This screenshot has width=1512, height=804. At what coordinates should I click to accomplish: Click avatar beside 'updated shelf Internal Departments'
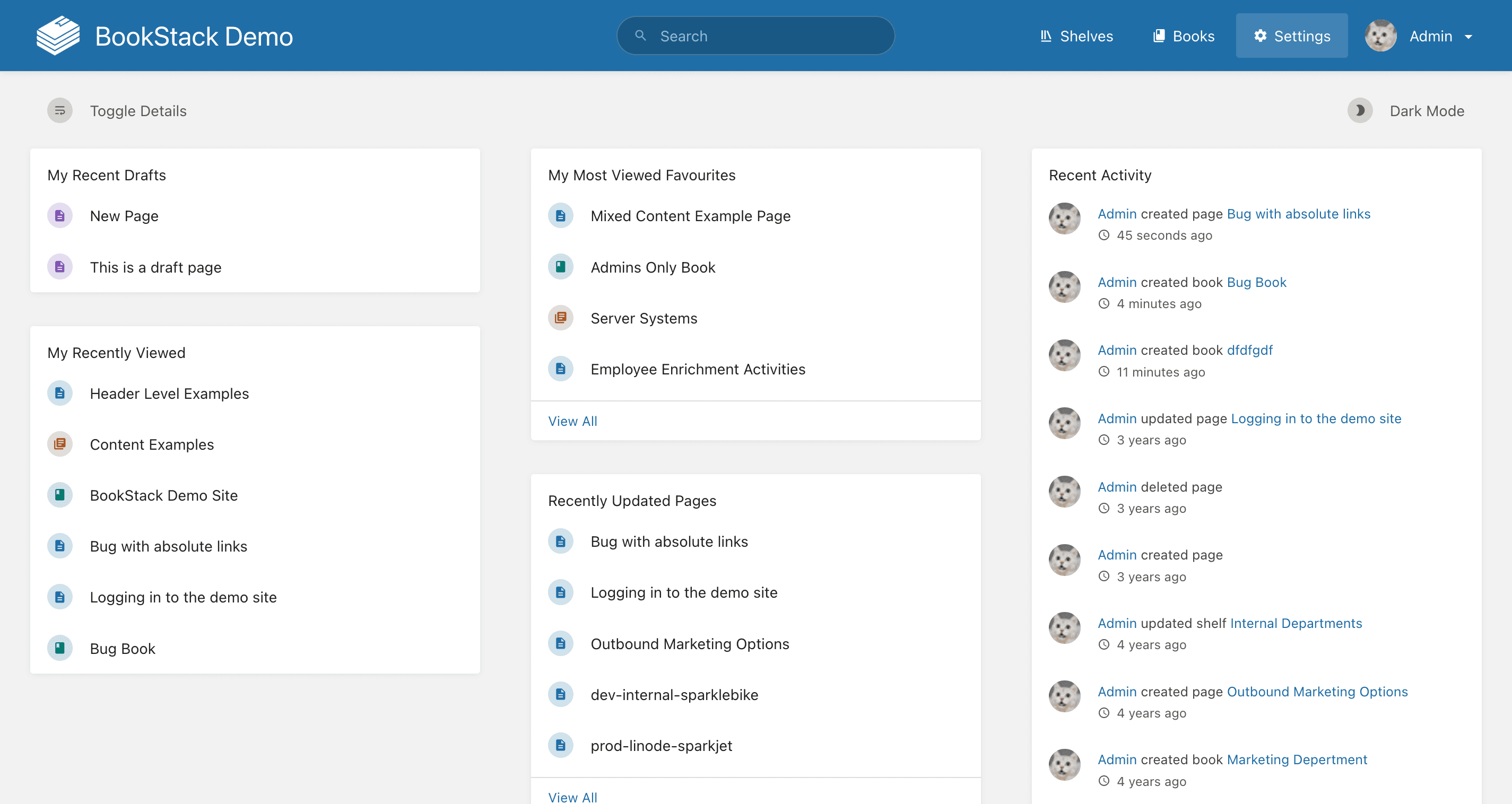pos(1065,628)
